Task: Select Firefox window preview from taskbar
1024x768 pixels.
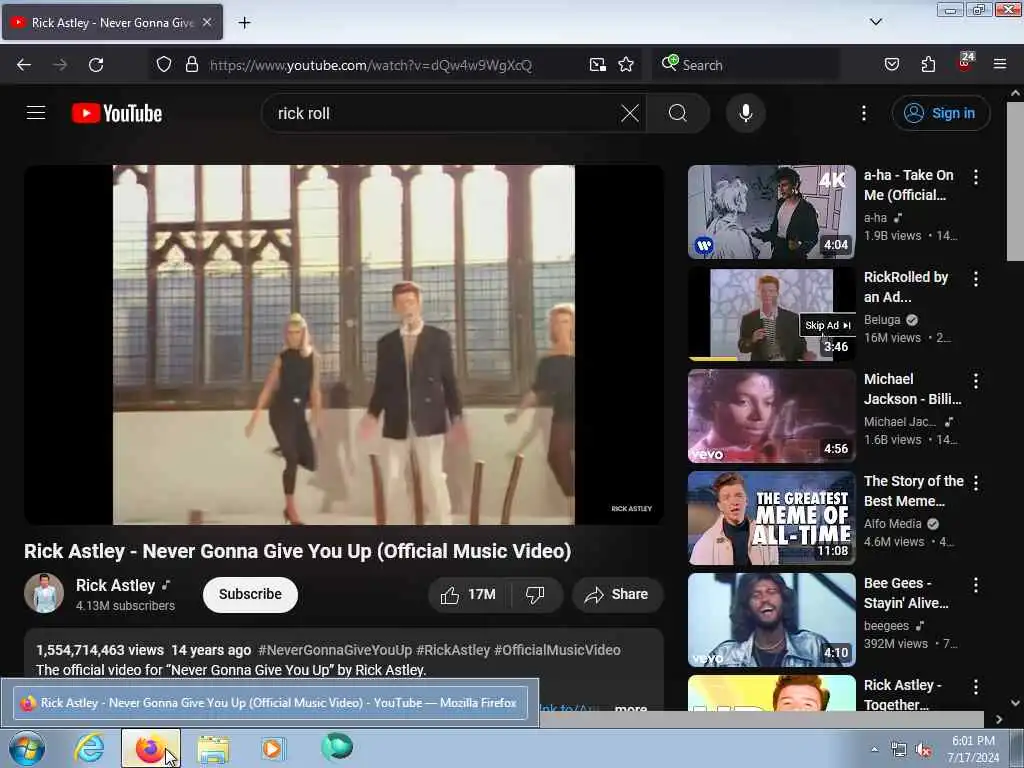Action: [270, 703]
